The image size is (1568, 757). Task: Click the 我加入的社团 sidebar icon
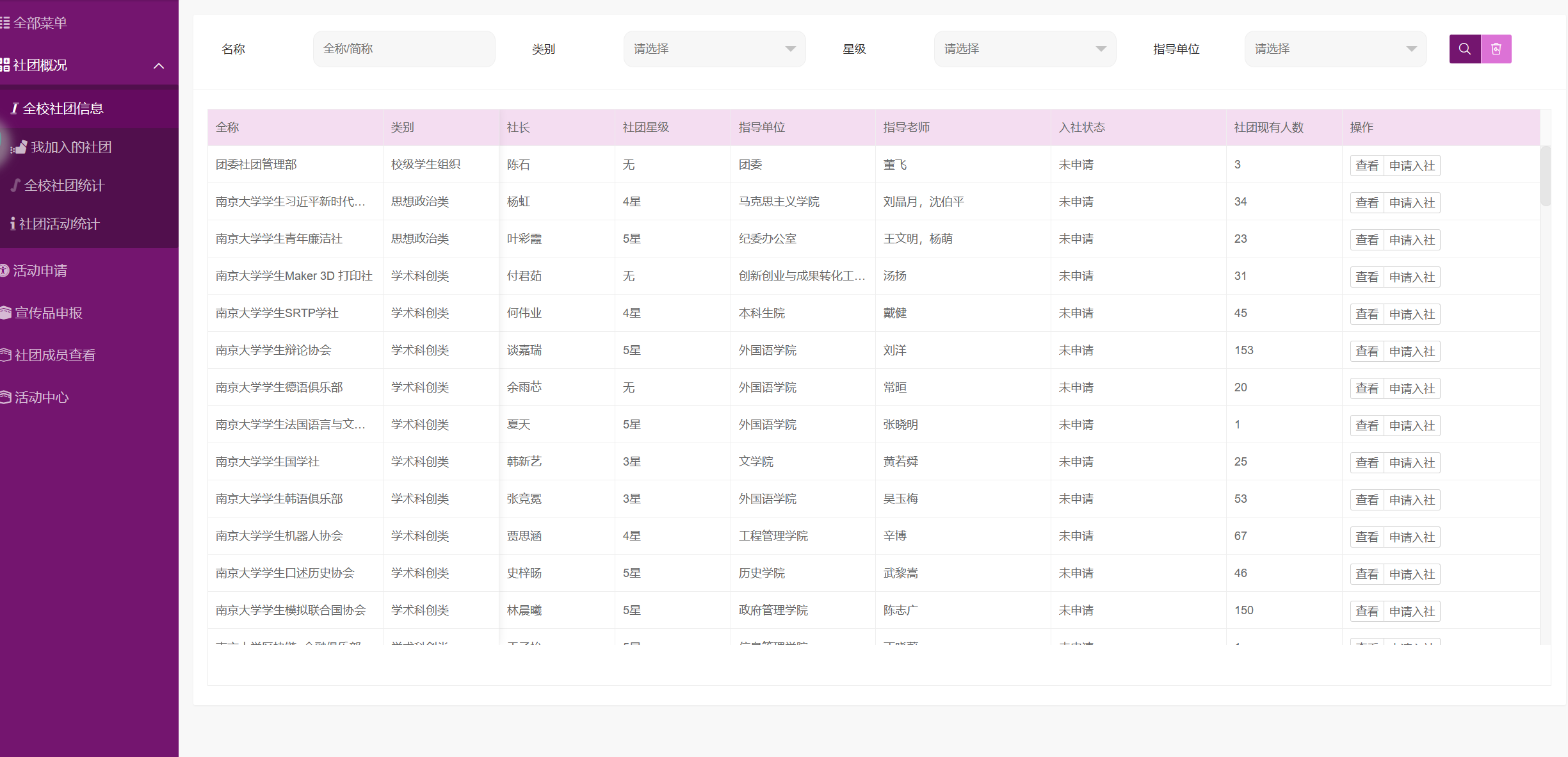[x=19, y=147]
